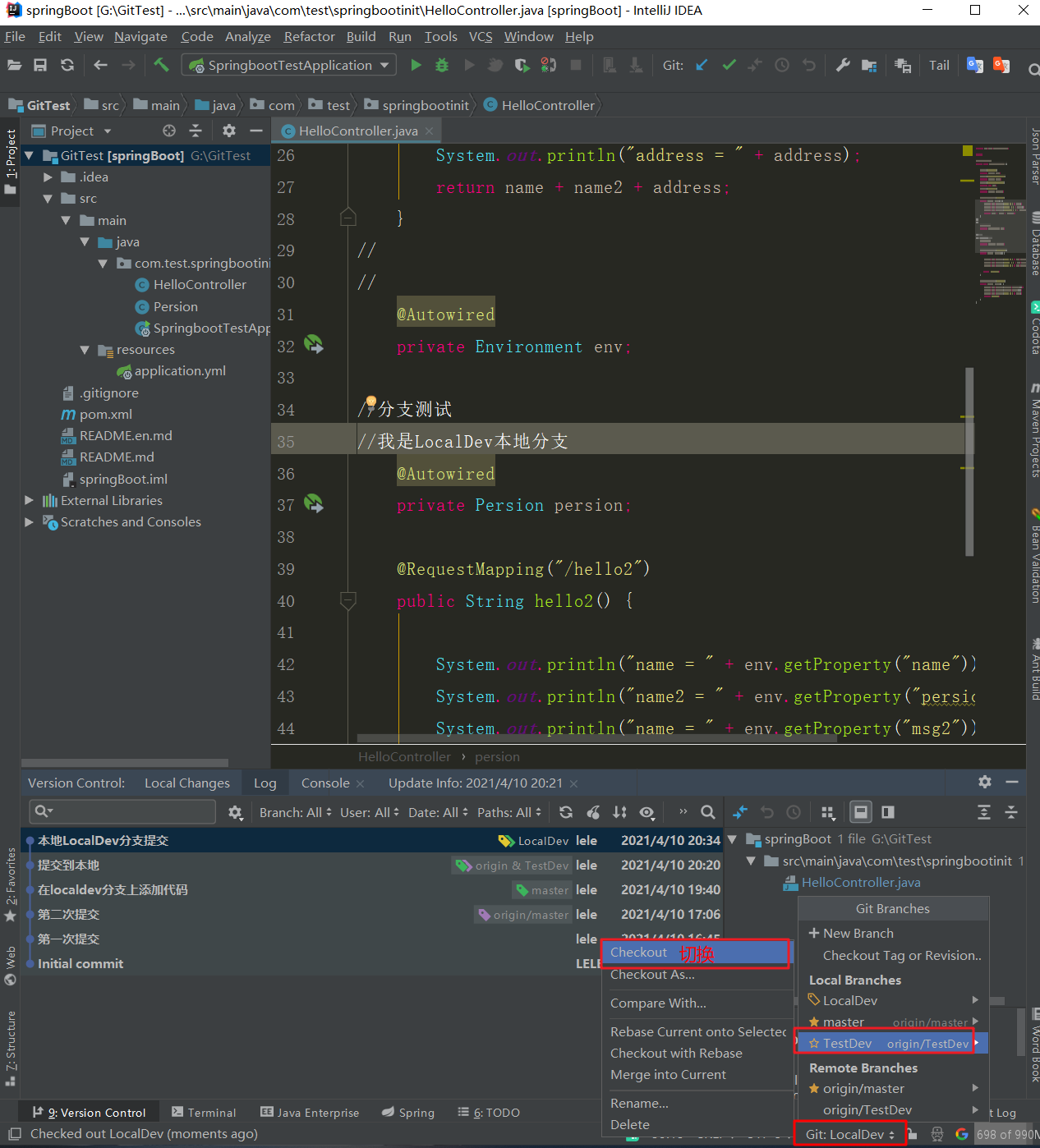Click the cherry-pick icon in the Log toolbar
Screen dimensions: 1040x1148
tap(594, 811)
